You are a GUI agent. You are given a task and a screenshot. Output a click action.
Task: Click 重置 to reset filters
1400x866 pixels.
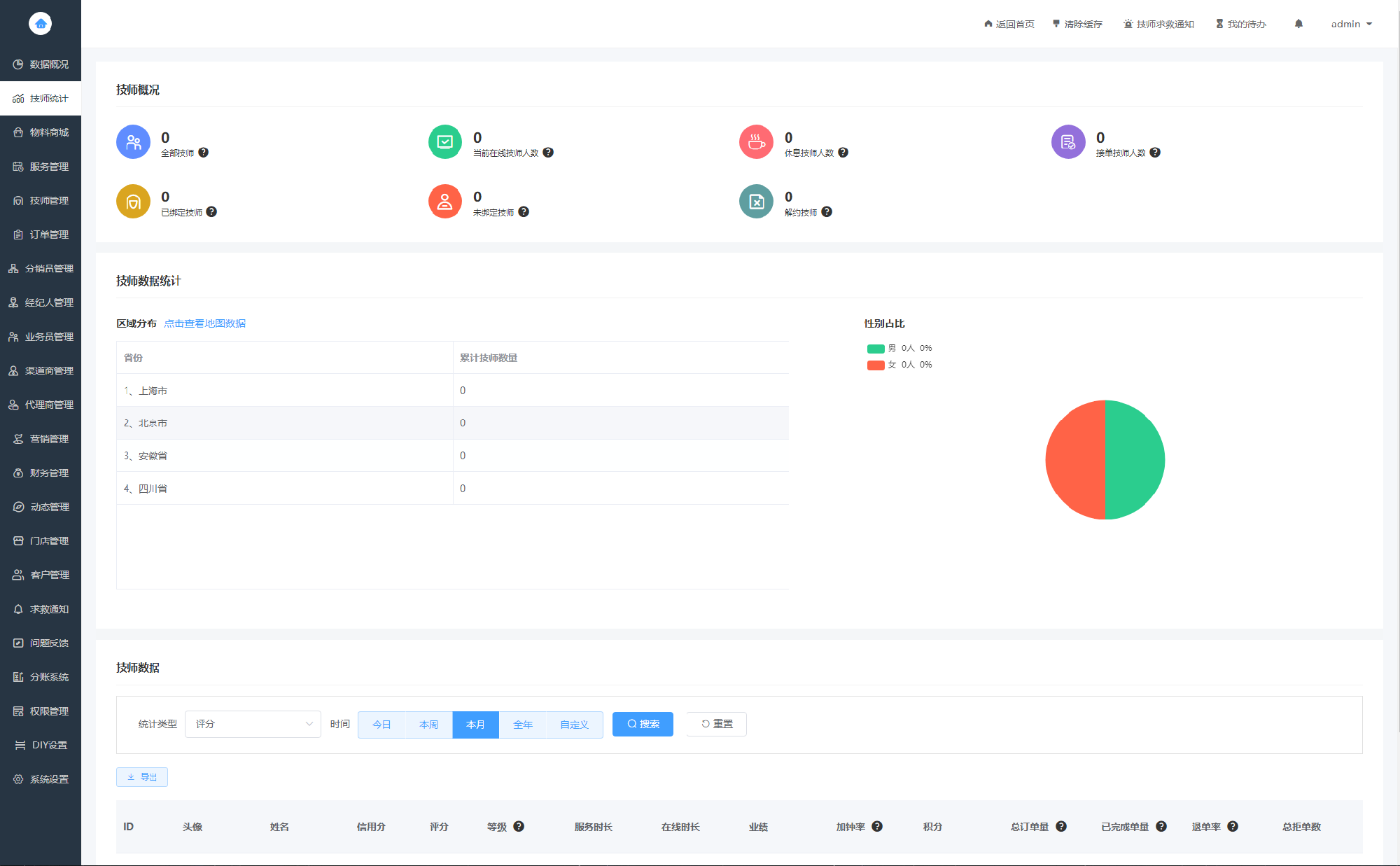(x=716, y=724)
